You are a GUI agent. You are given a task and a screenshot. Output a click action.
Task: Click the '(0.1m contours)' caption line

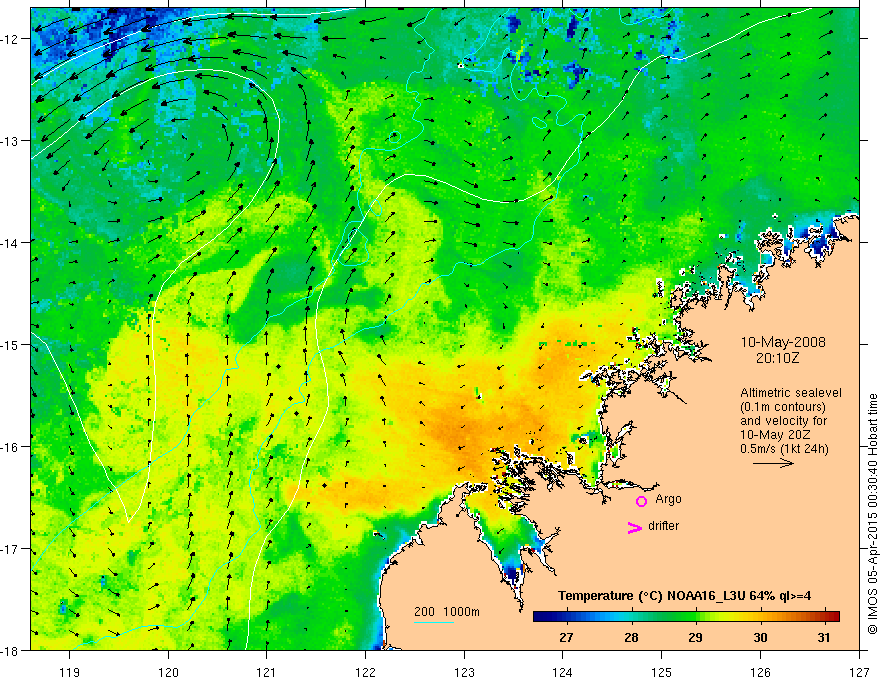783,407
